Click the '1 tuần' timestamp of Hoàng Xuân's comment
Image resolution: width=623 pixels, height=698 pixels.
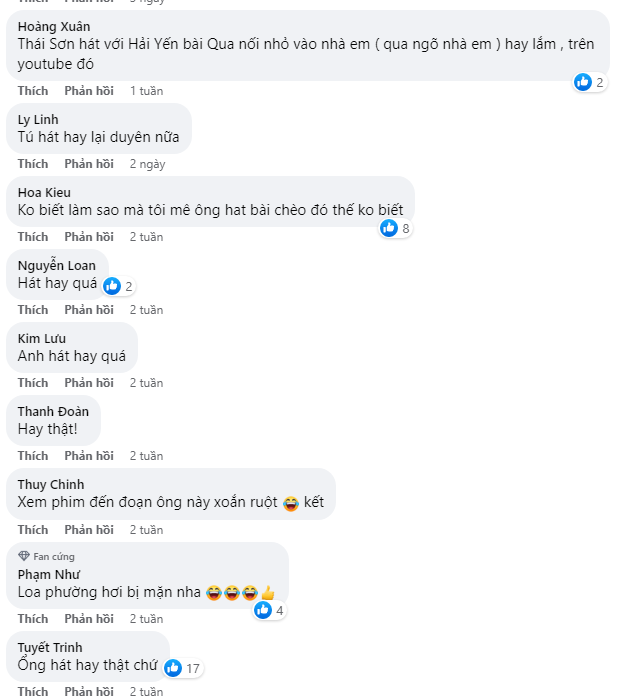tap(146, 91)
